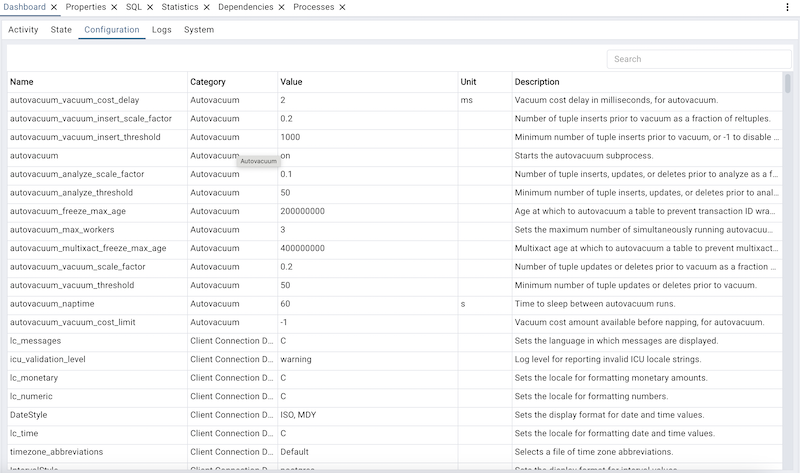The height and width of the screenshot is (473, 800).
Task: Close the SQL tab
Action: click(150, 7)
